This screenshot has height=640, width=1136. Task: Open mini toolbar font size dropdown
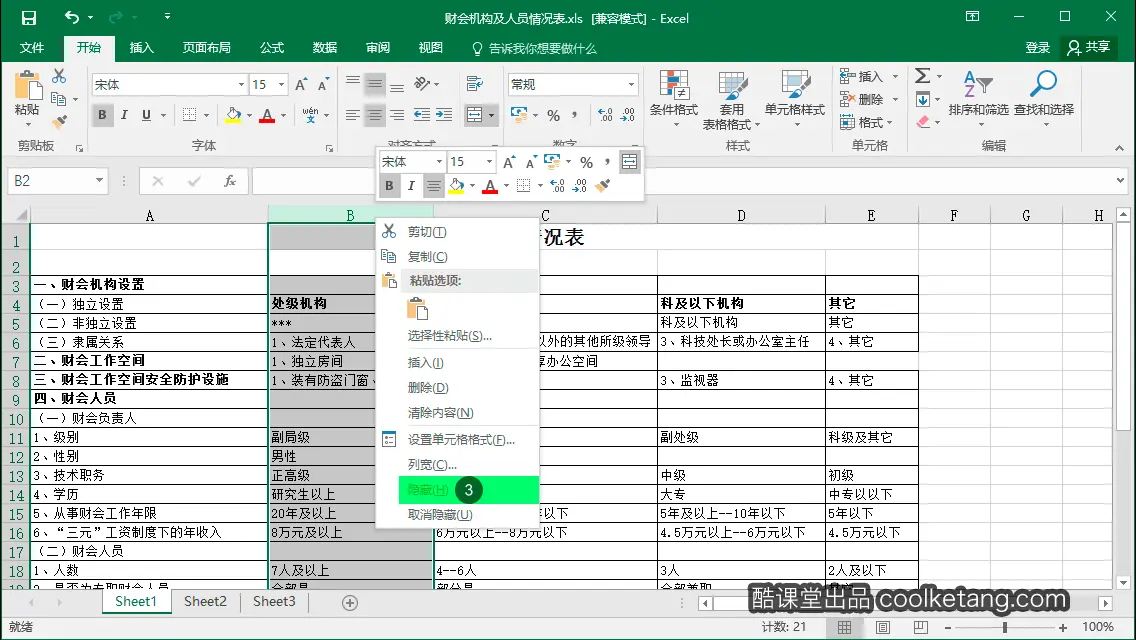click(490, 162)
